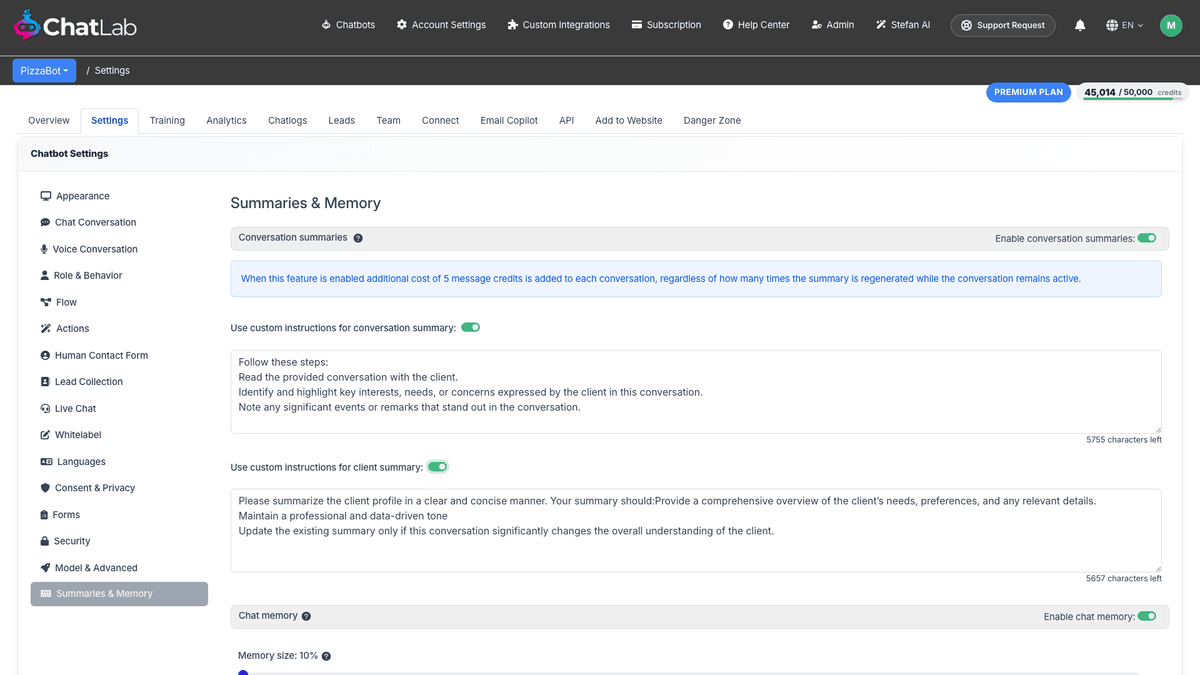Switch to the Training tab
The height and width of the screenshot is (675, 1200).
pyautogui.click(x=167, y=120)
